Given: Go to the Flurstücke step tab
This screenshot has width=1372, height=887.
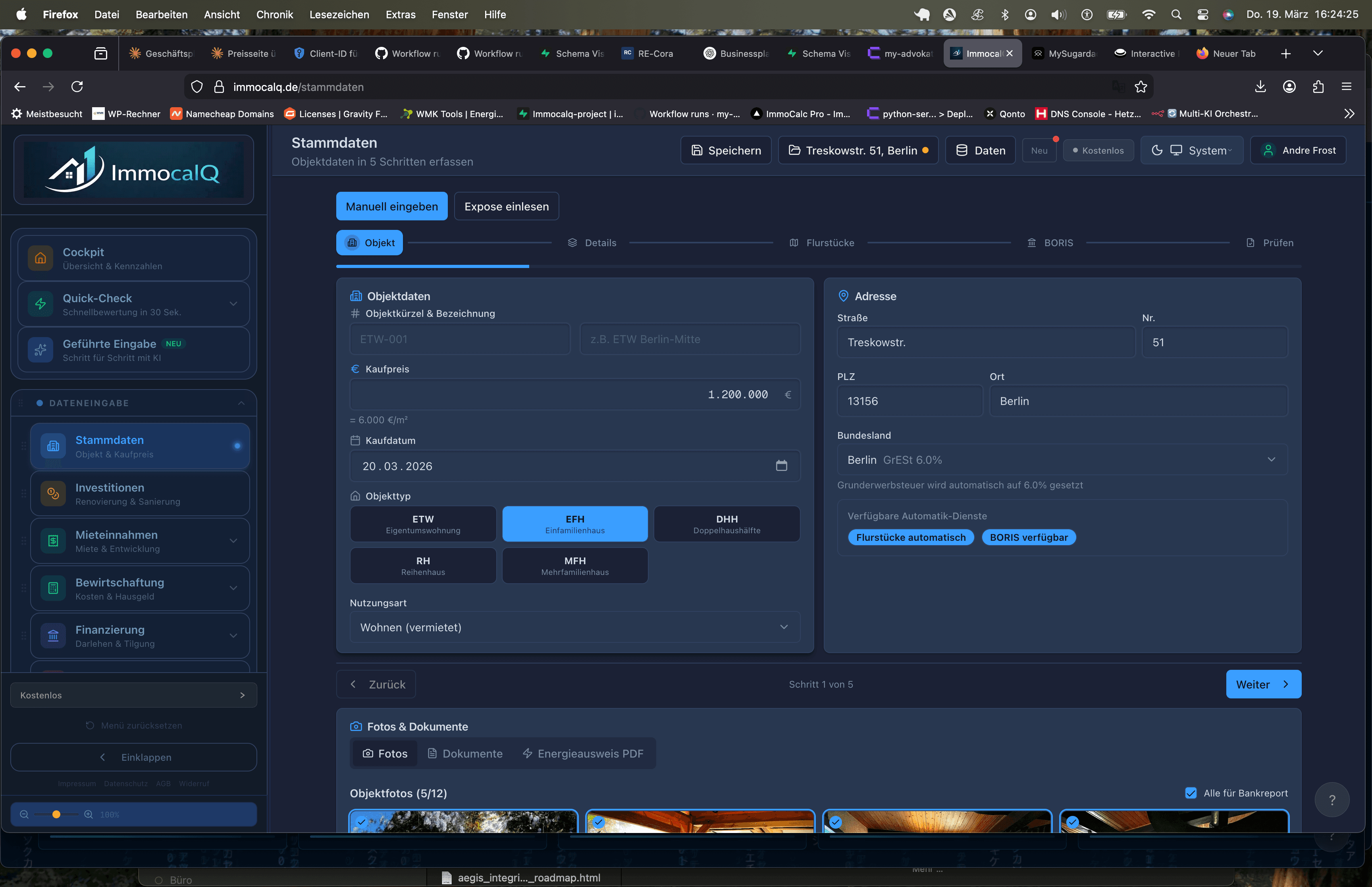Looking at the screenshot, I should click(x=822, y=243).
